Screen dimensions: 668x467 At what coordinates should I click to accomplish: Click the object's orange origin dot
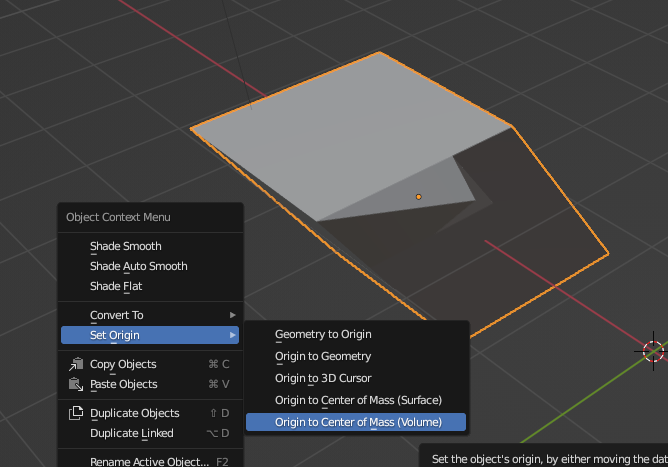pyautogui.click(x=419, y=197)
